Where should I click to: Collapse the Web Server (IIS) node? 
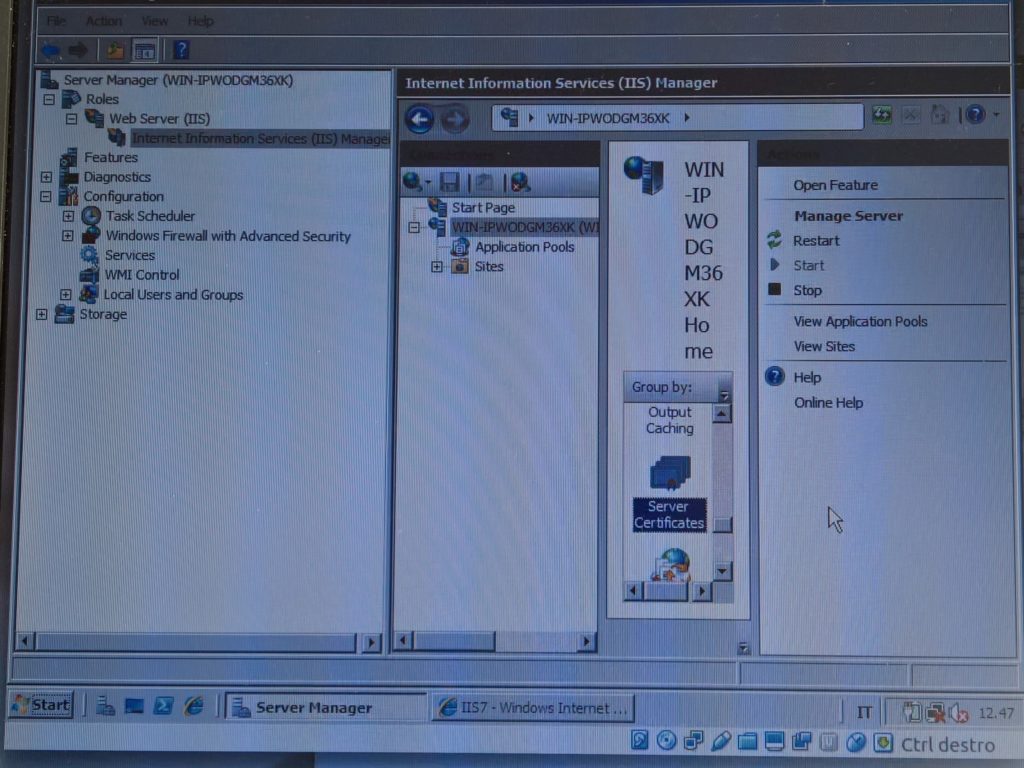(71, 119)
